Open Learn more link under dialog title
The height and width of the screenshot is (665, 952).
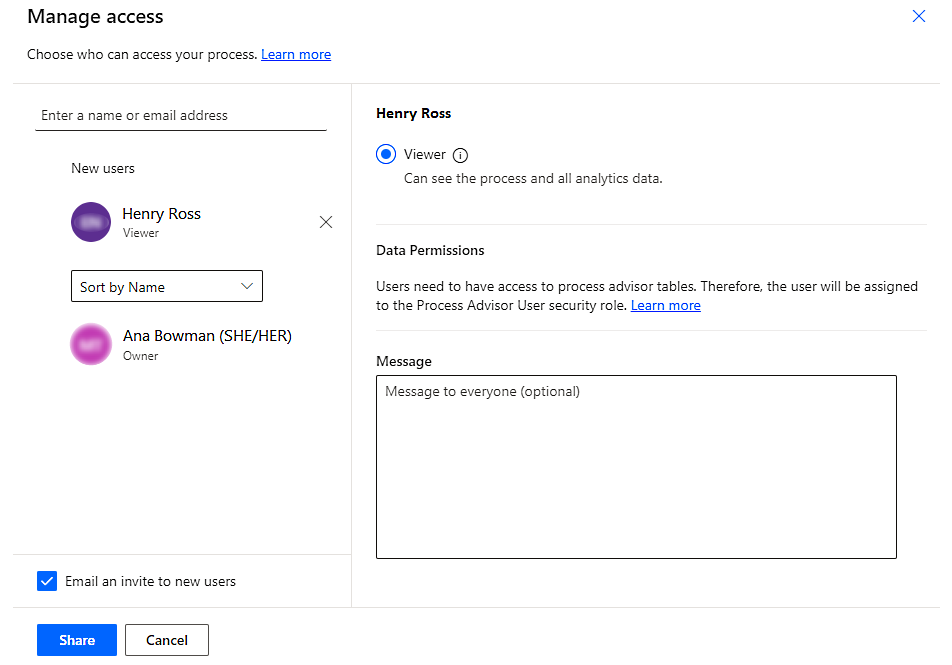296,54
